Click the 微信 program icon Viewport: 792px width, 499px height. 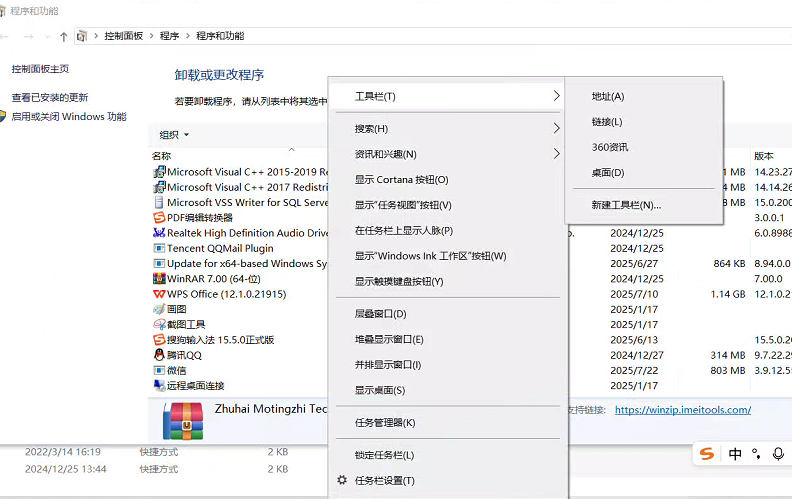[159, 370]
